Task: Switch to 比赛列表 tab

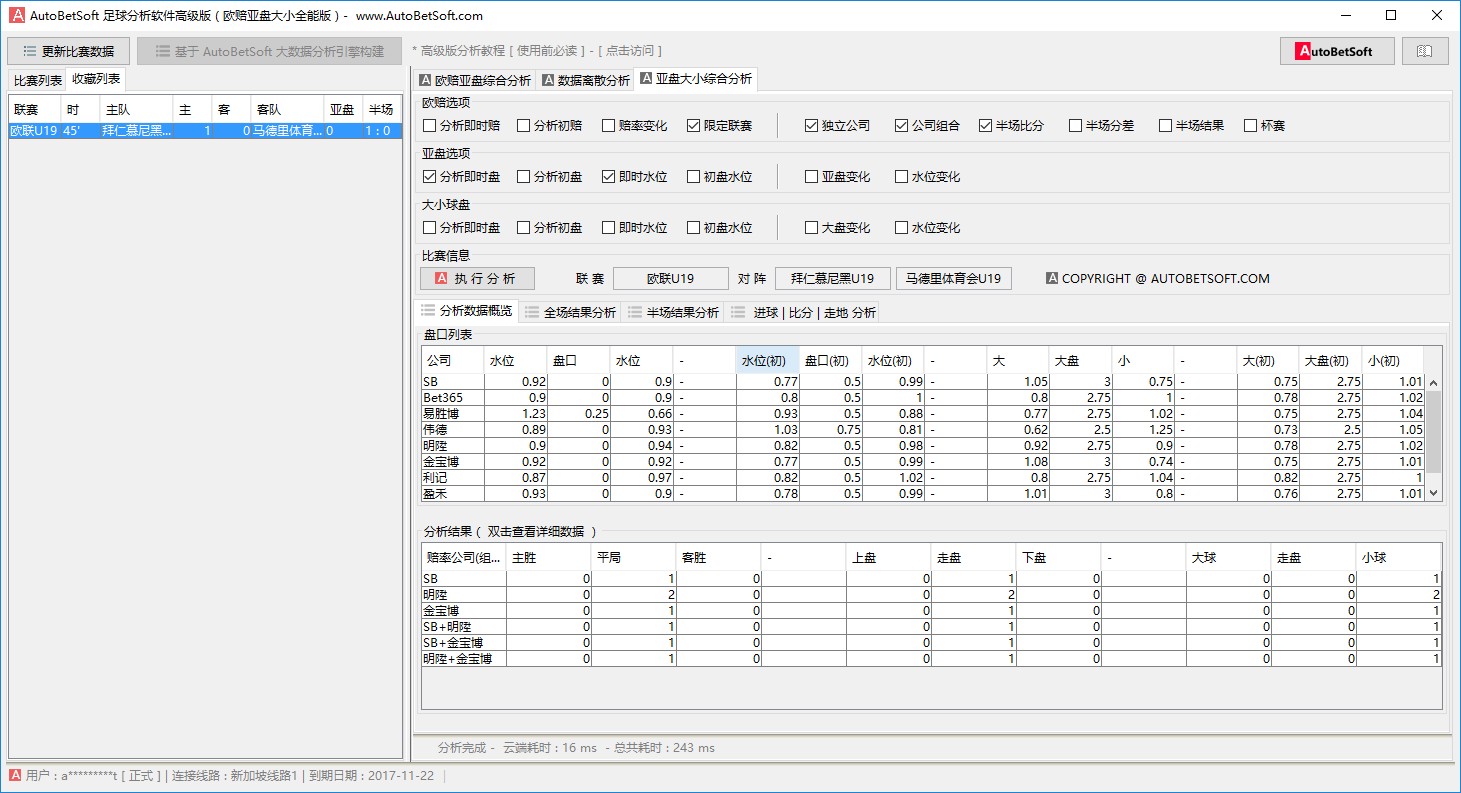Action: pyautogui.click(x=38, y=80)
